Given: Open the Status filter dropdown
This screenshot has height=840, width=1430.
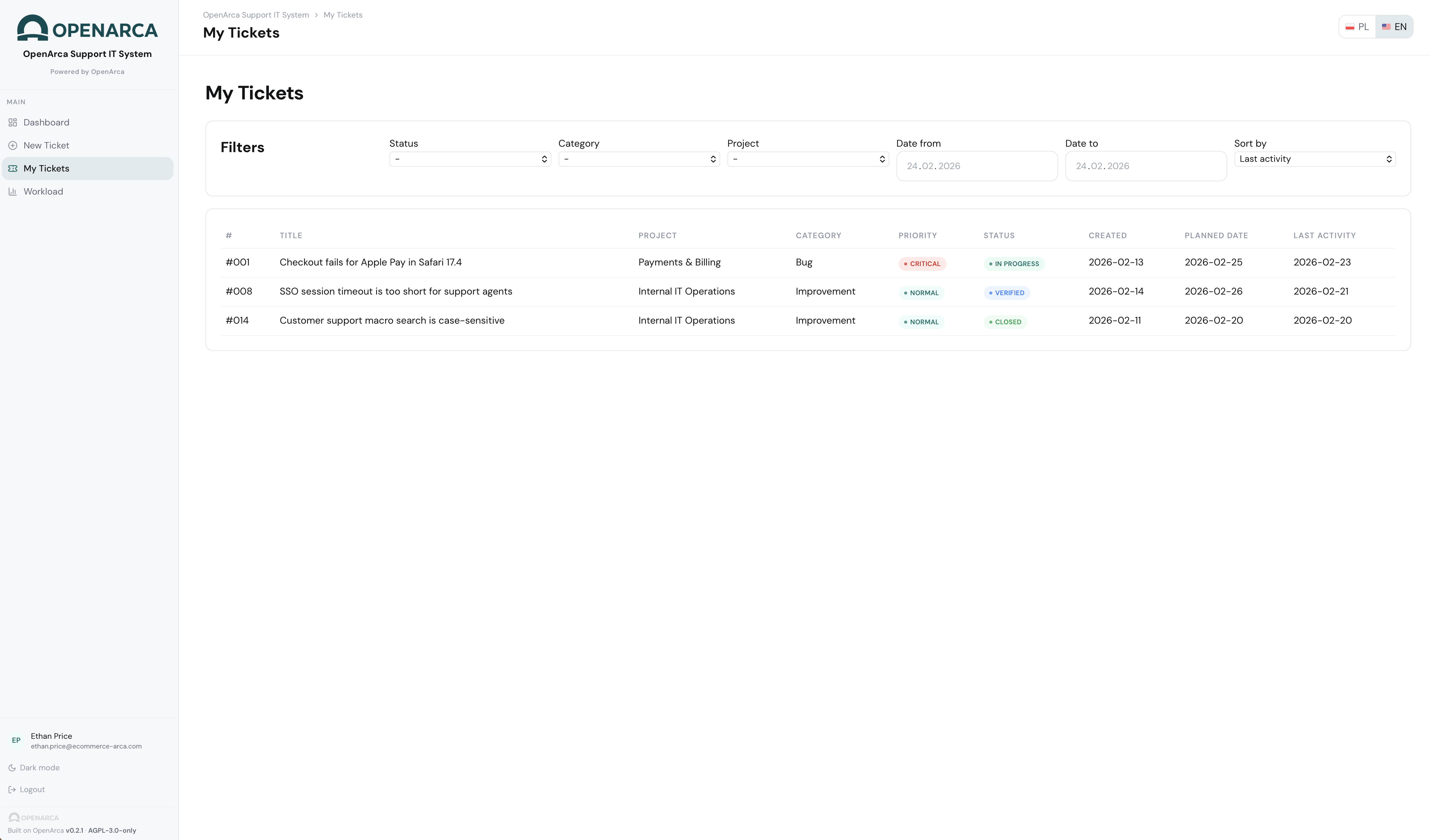Looking at the screenshot, I should coord(469,159).
